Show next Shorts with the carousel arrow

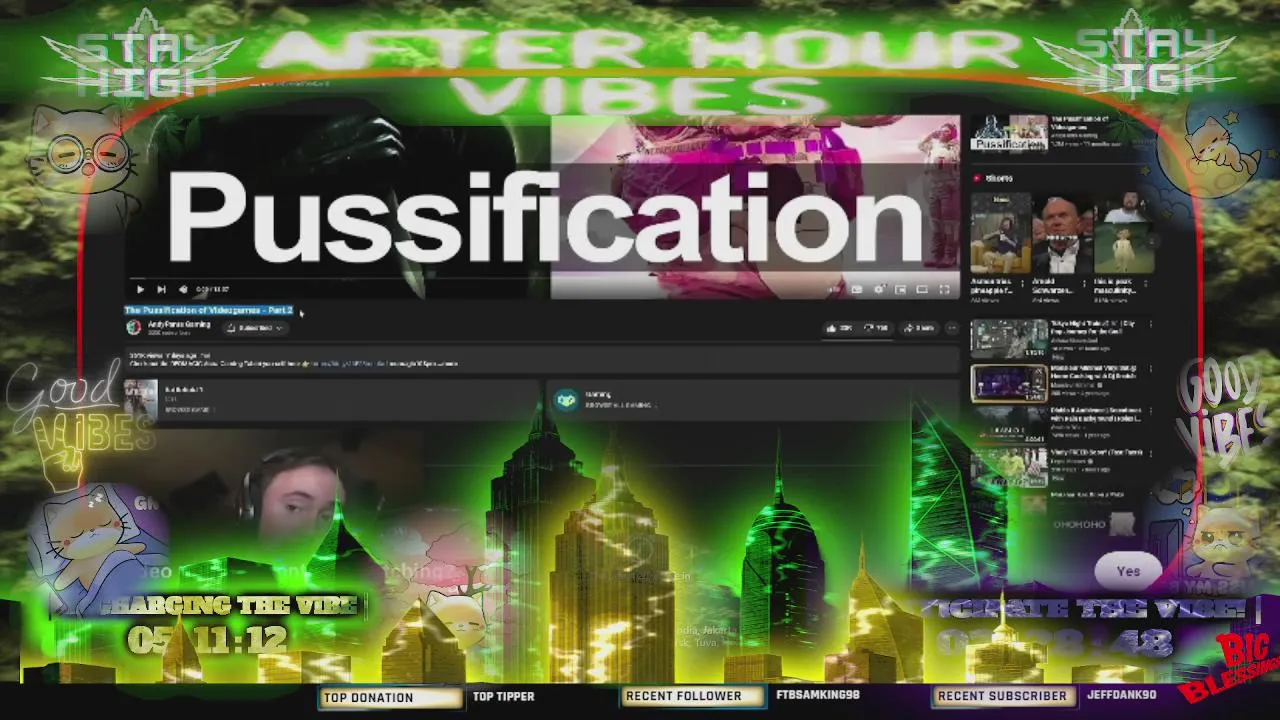(x=1151, y=240)
